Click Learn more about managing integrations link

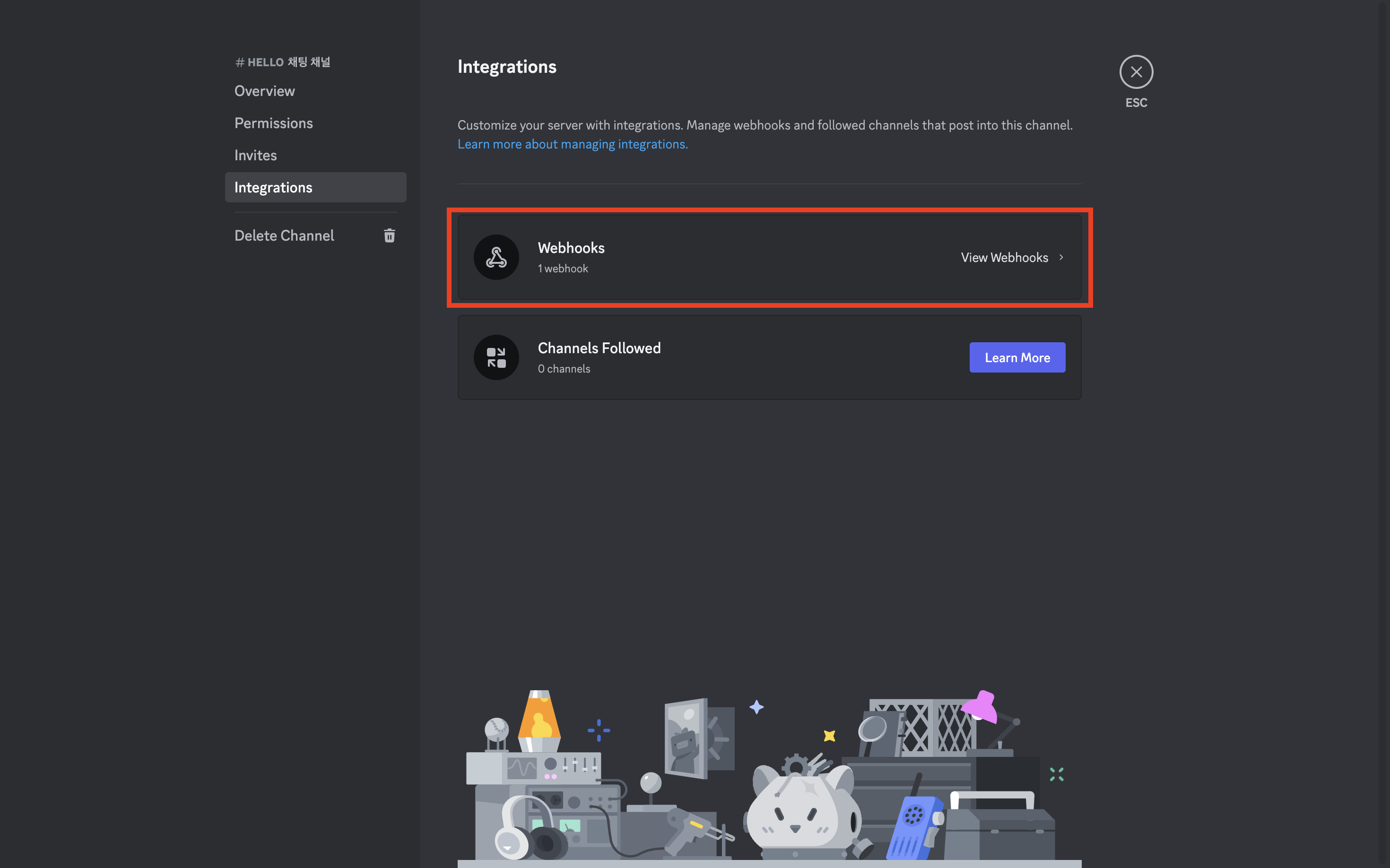click(x=573, y=144)
